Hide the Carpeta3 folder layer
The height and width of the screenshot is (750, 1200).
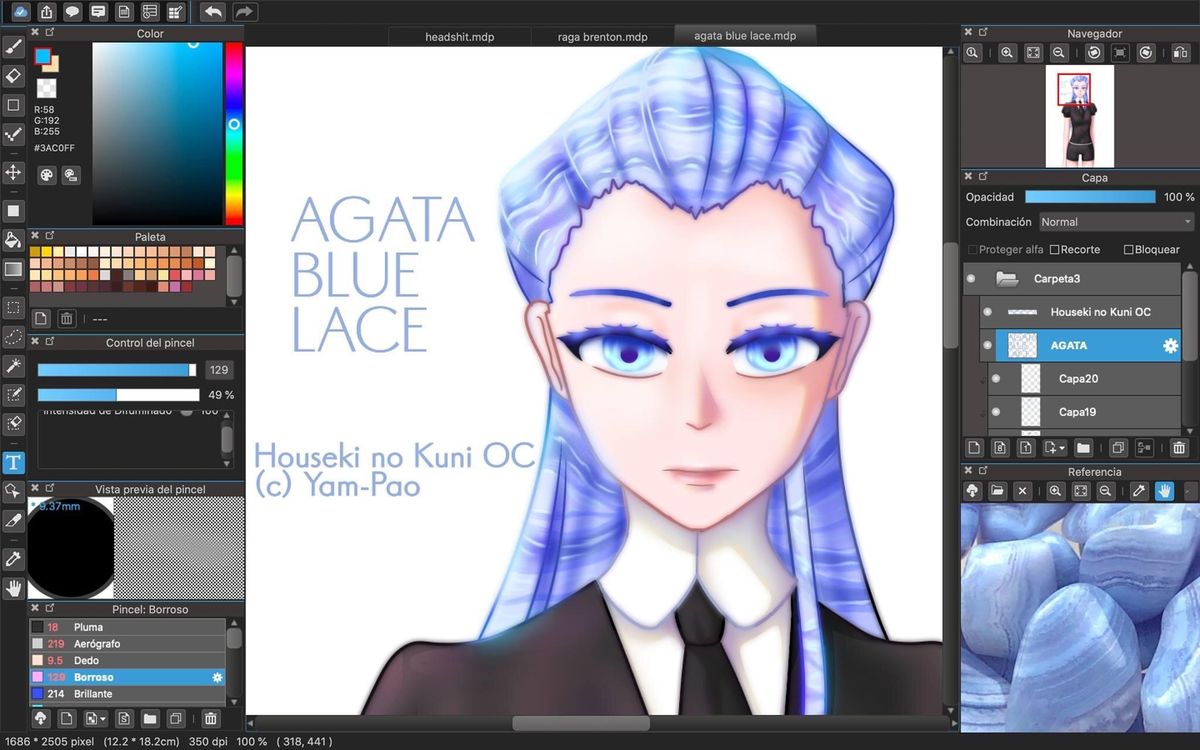(x=970, y=279)
